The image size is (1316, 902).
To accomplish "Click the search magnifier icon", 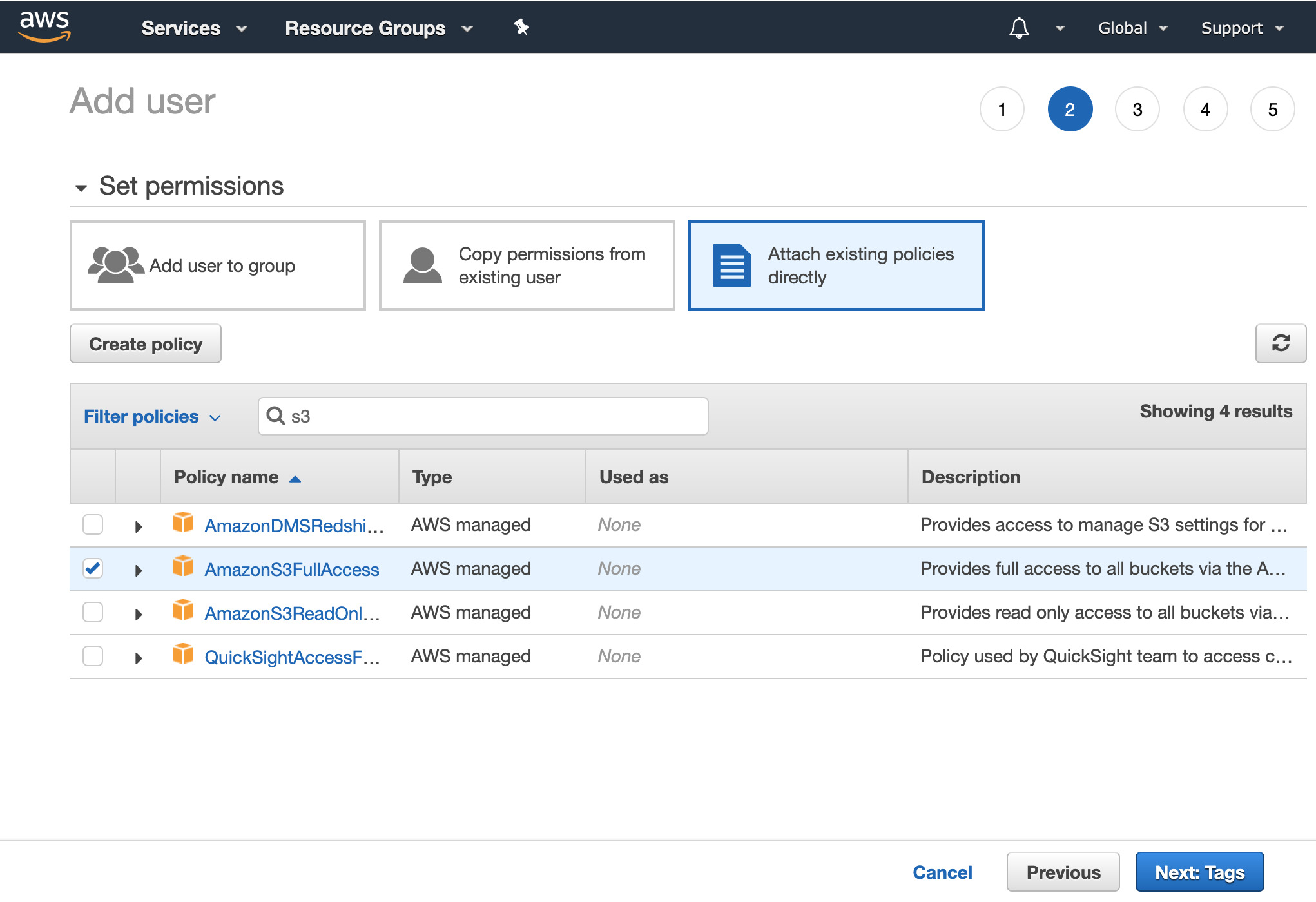I will (x=276, y=416).
